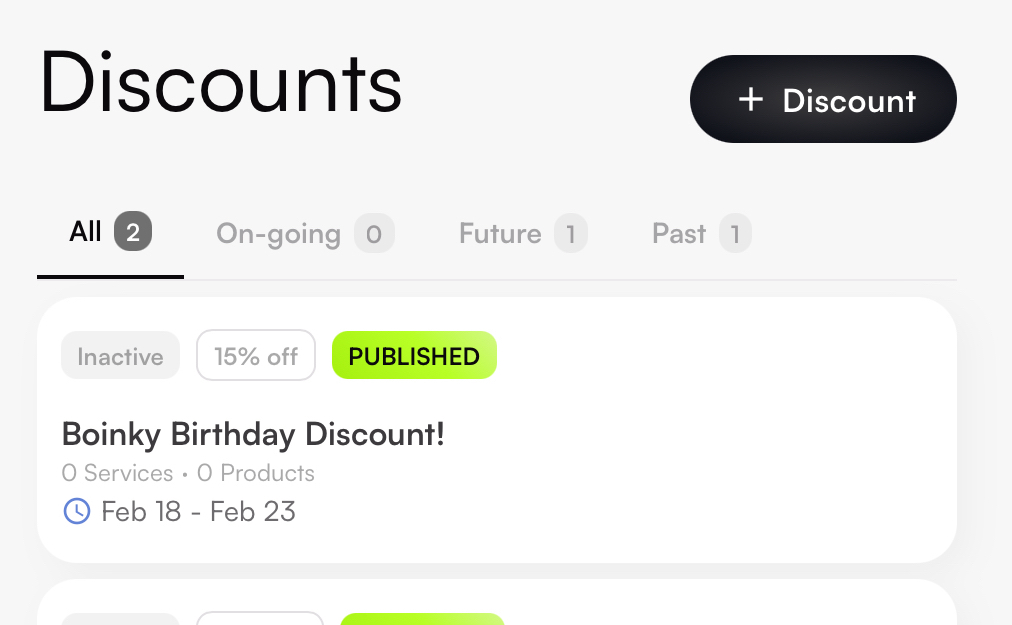Click the zero count badge beside On-going
1012x625 pixels.
374,234
